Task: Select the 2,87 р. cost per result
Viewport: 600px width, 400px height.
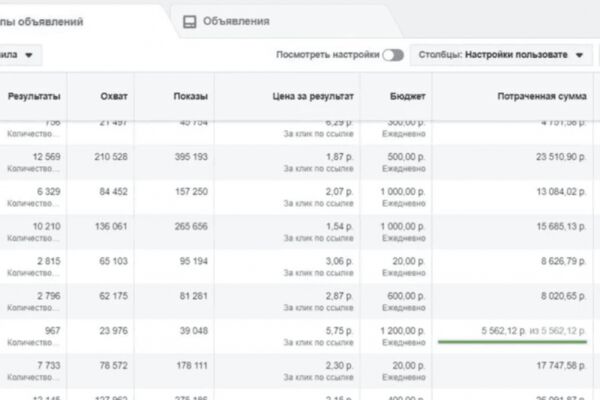Action: pyautogui.click(x=340, y=296)
